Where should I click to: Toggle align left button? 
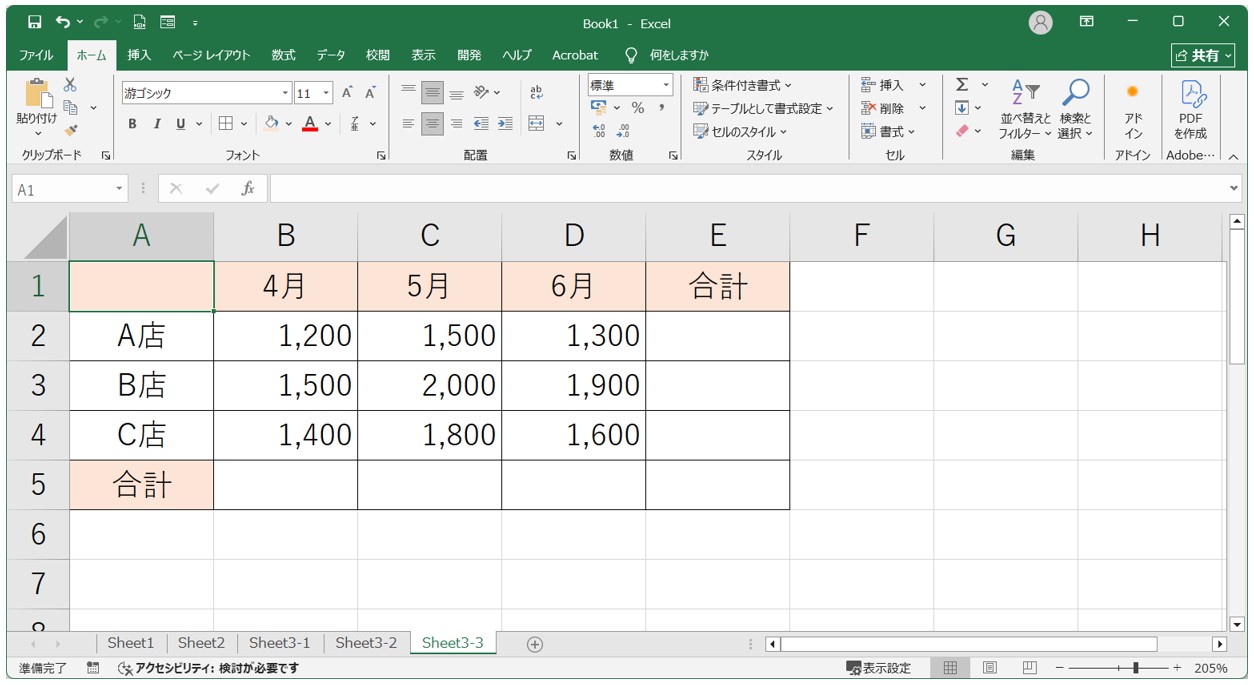click(x=408, y=124)
